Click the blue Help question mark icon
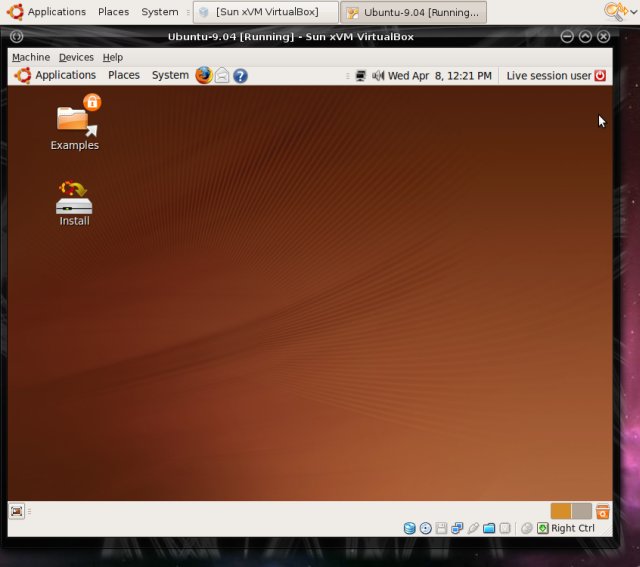This screenshot has width=640, height=567. (240, 75)
